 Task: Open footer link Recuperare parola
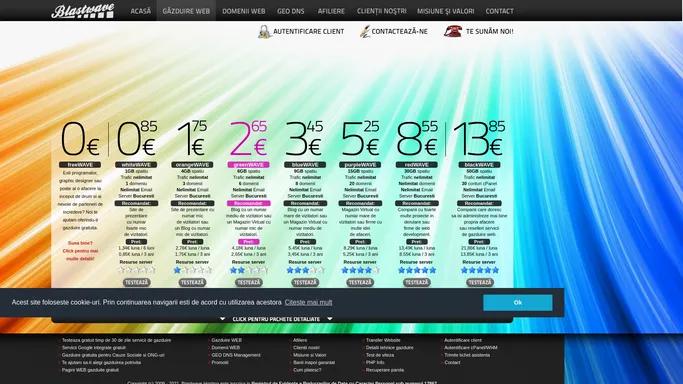(x=385, y=370)
